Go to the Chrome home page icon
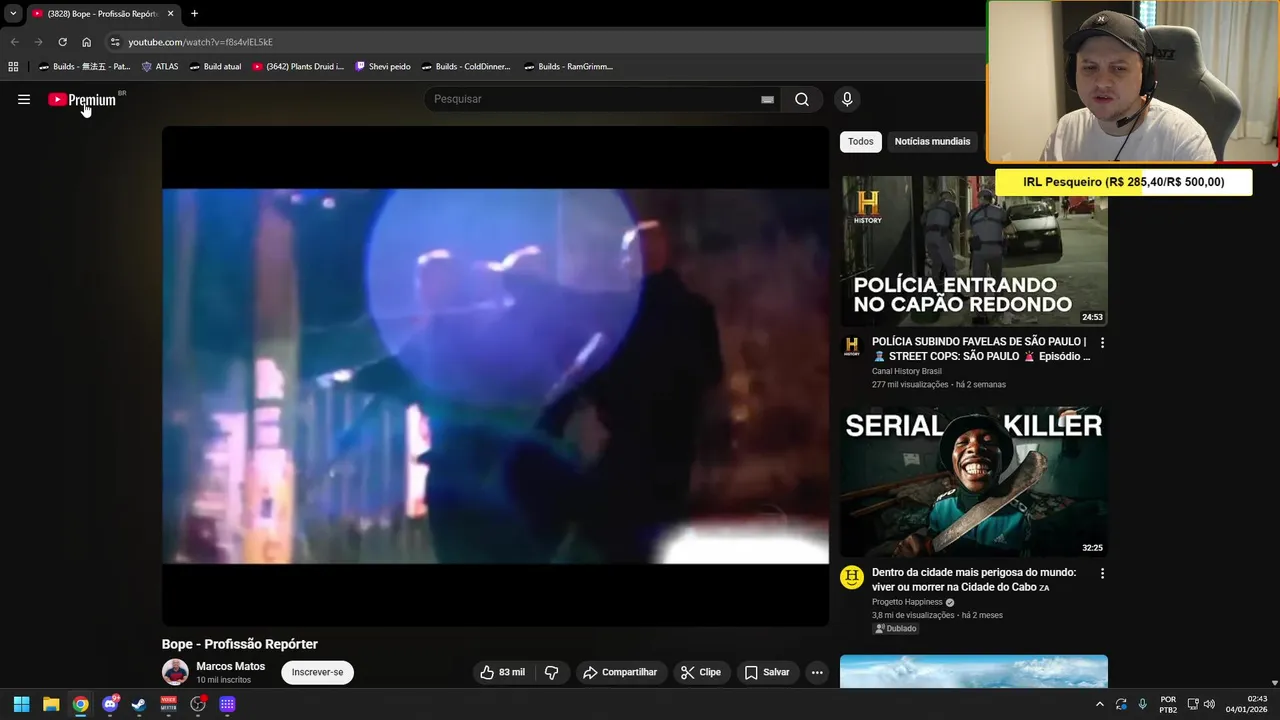 pos(86,42)
